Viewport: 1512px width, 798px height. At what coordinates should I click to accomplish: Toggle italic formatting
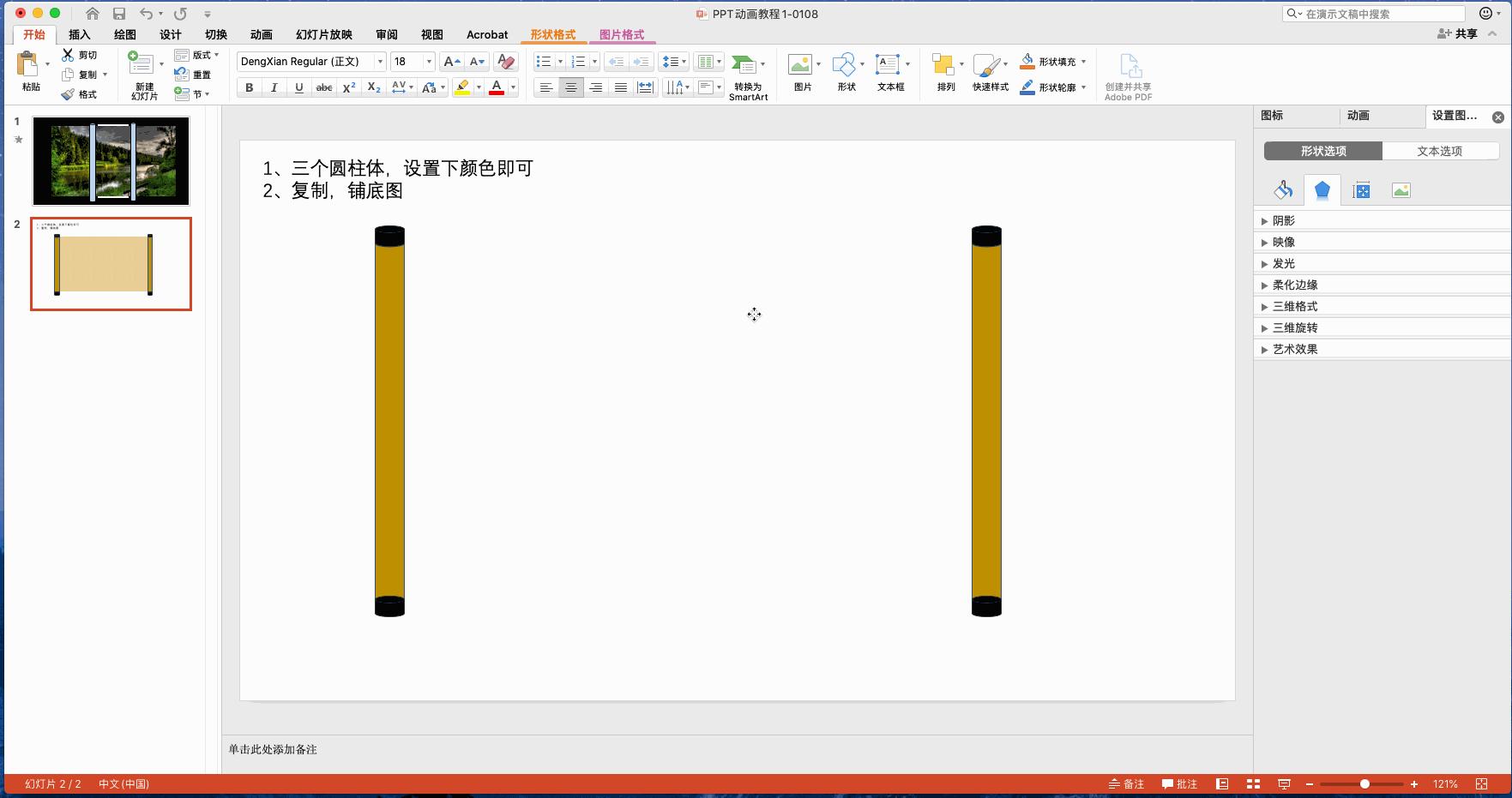[274, 87]
